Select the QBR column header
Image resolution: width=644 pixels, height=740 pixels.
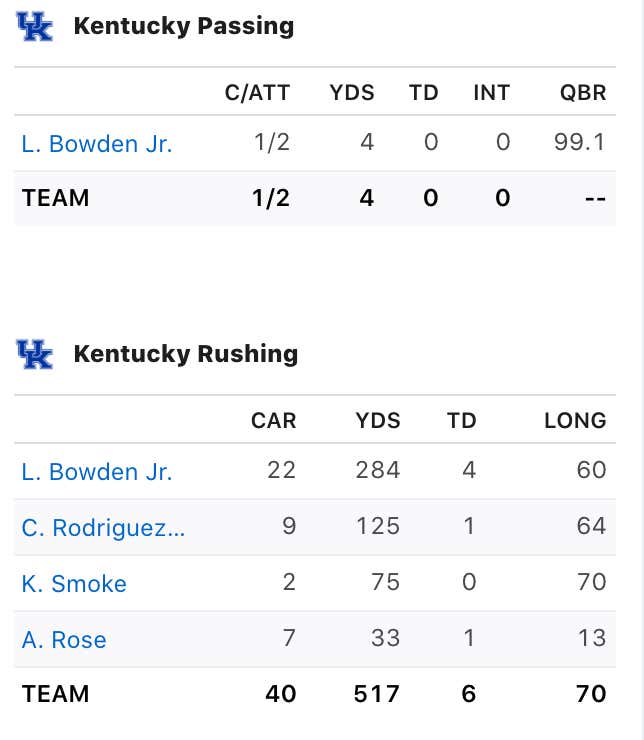click(x=583, y=92)
